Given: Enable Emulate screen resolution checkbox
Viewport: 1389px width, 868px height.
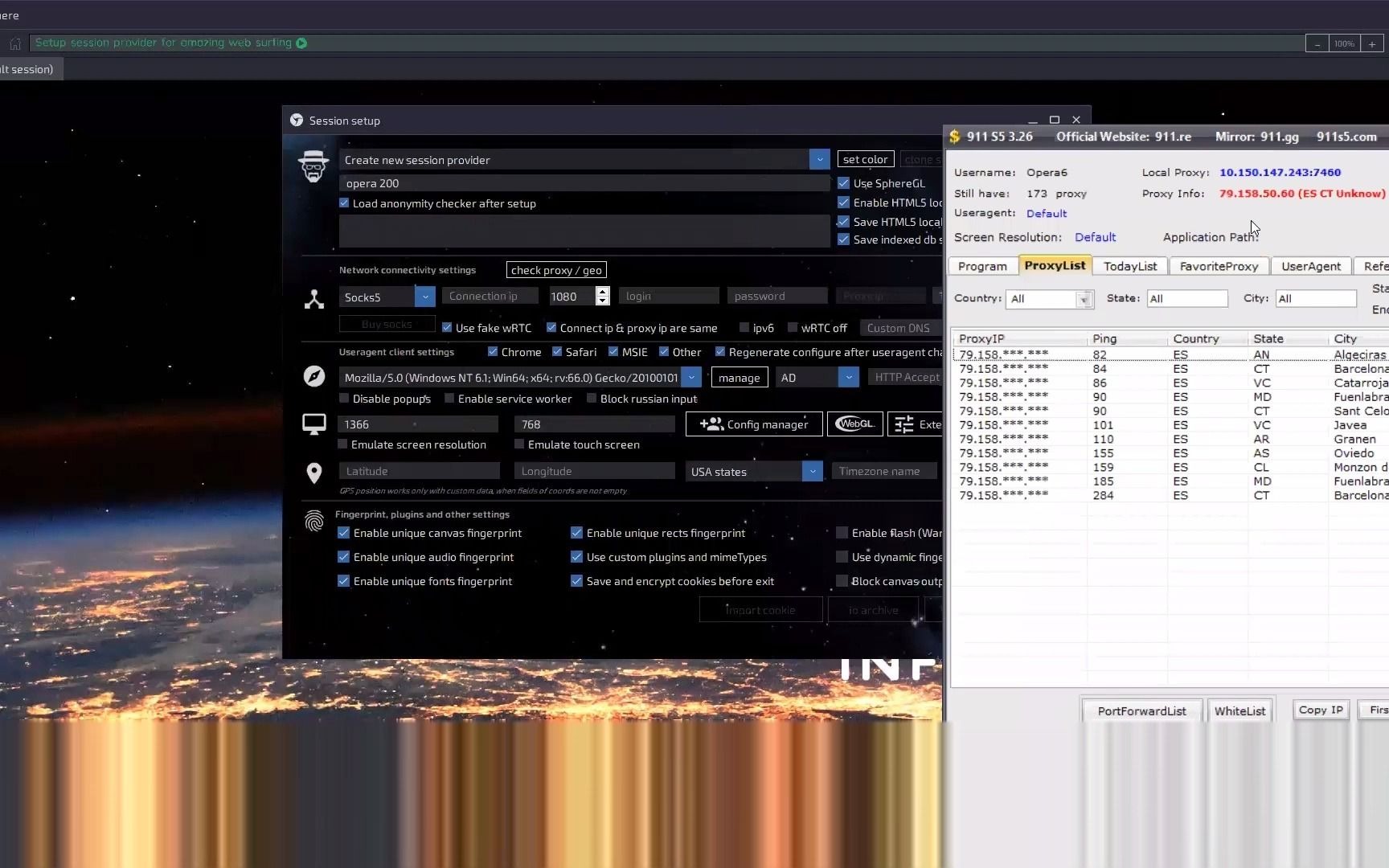Looking at the screenshot, I should 342,444.
